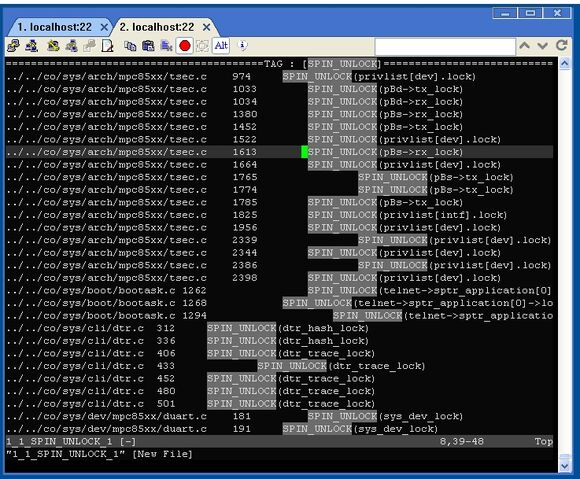580x479 pixels.
Task: Toggle the Alt key button
Action: click(221, 46)
